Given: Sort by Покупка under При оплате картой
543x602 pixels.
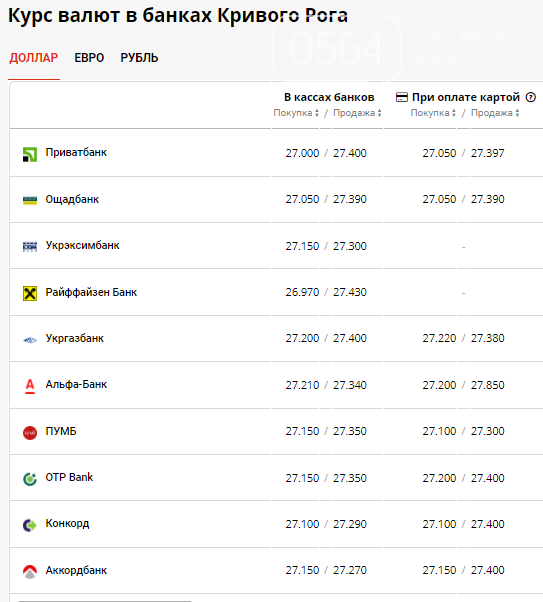Looking at the screenshot, I should click(433, 113).
